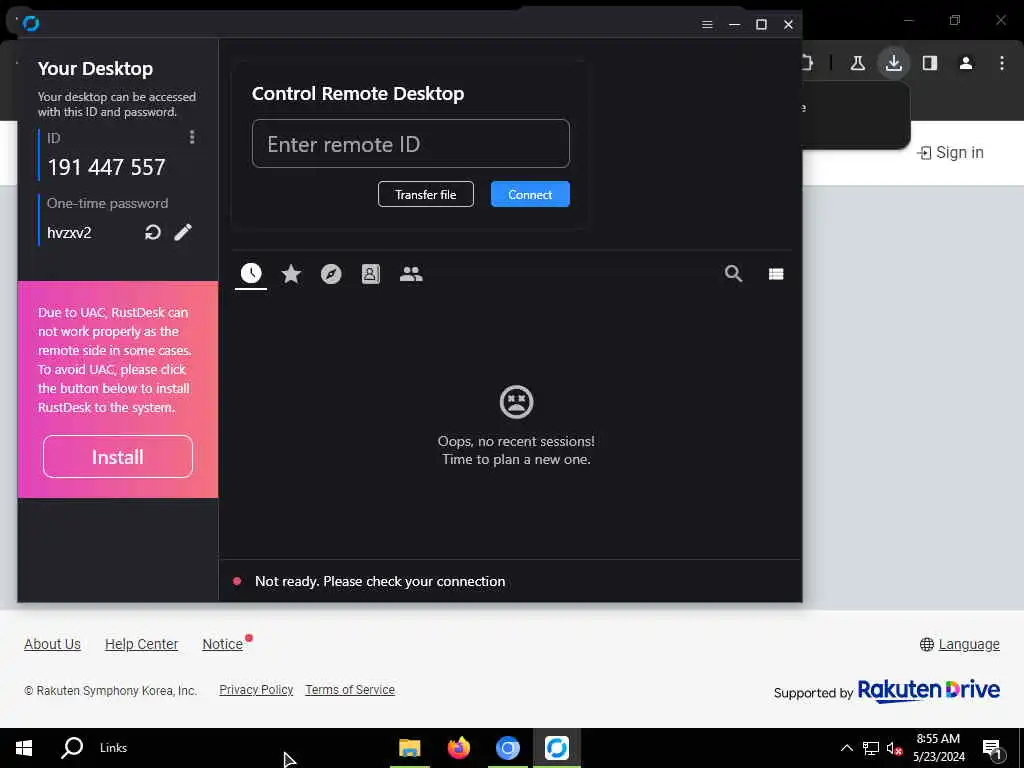This screenshot has width=1024, height=768.
Task: Switch to Recent sessions clock tab
Action: click(251, 274)
